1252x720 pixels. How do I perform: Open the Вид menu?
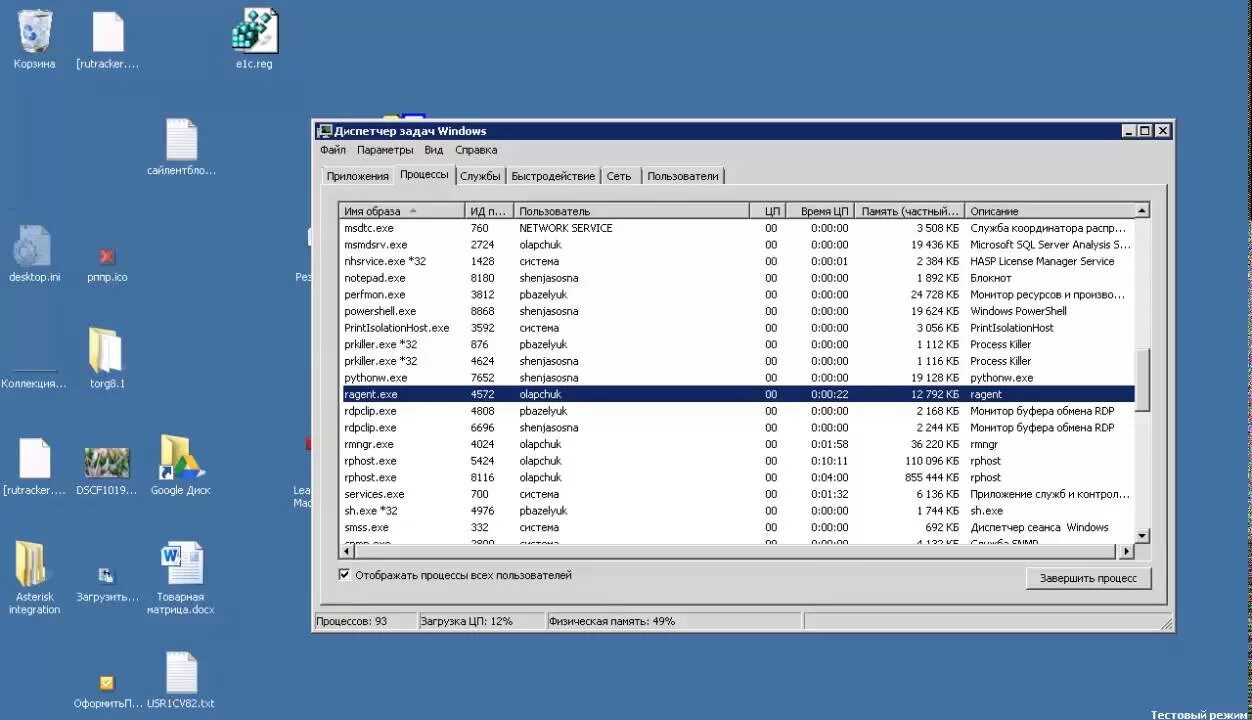tap(433, 150)
